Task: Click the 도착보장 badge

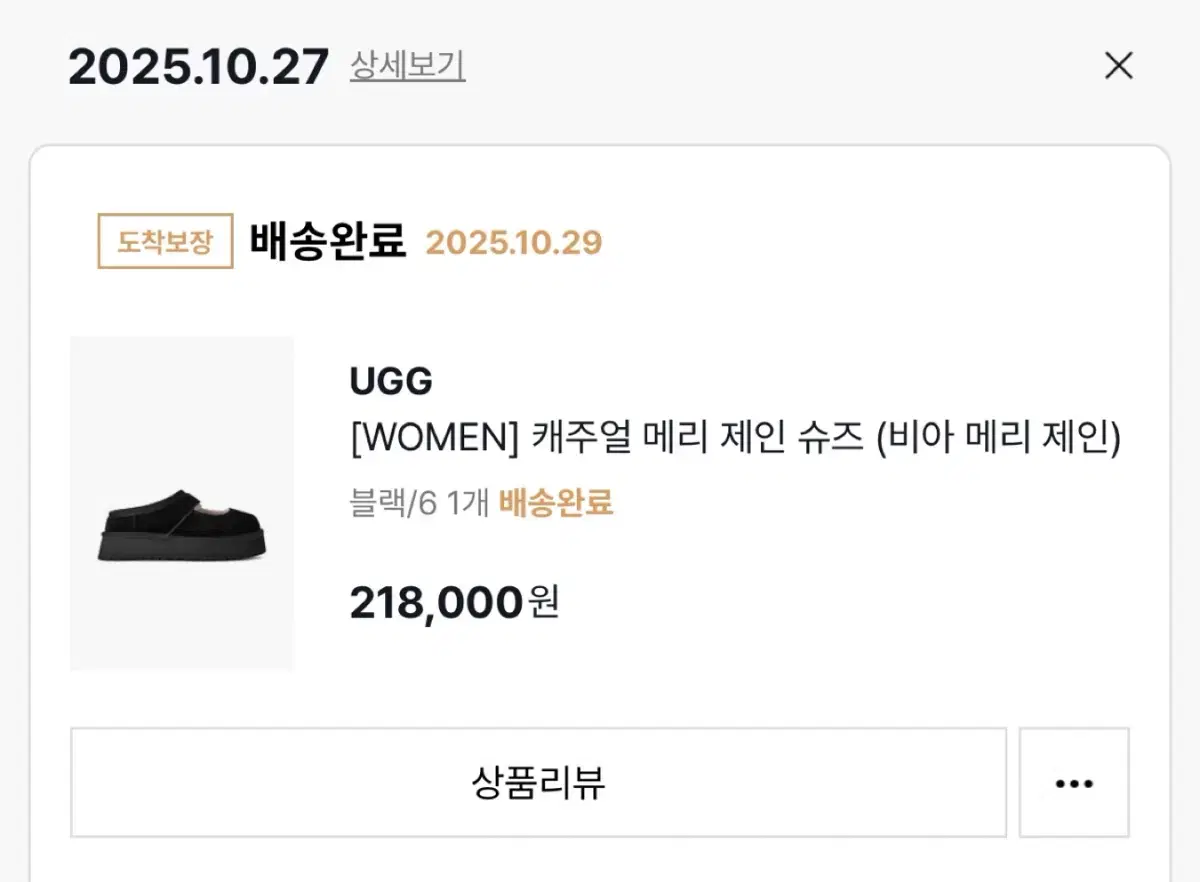Action: tap(165, 242)
